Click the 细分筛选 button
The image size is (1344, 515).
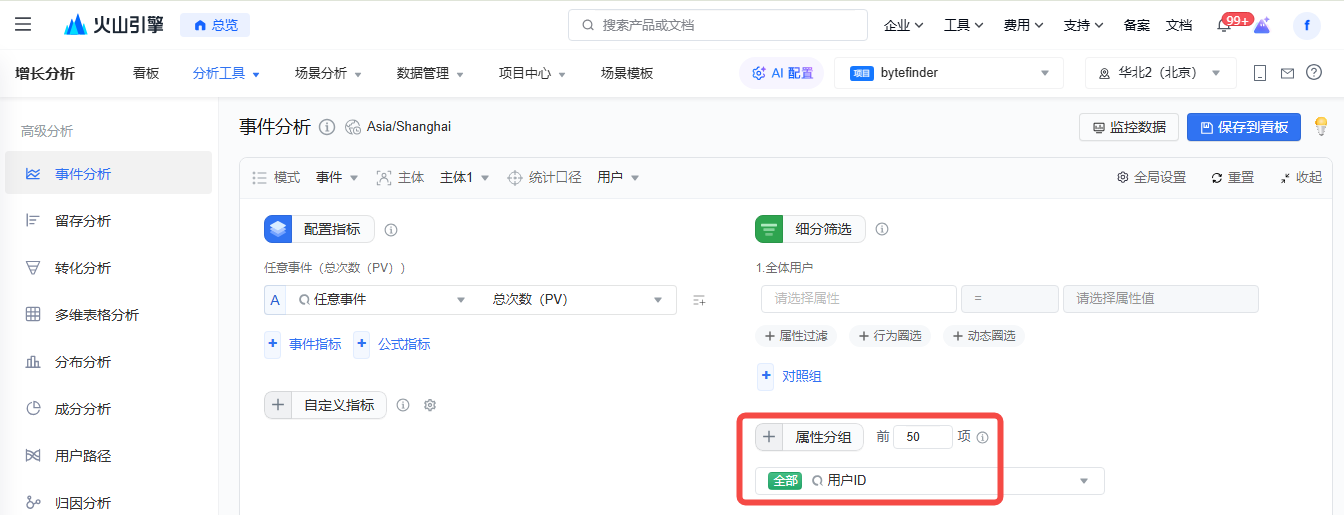[x=810, y=229]
